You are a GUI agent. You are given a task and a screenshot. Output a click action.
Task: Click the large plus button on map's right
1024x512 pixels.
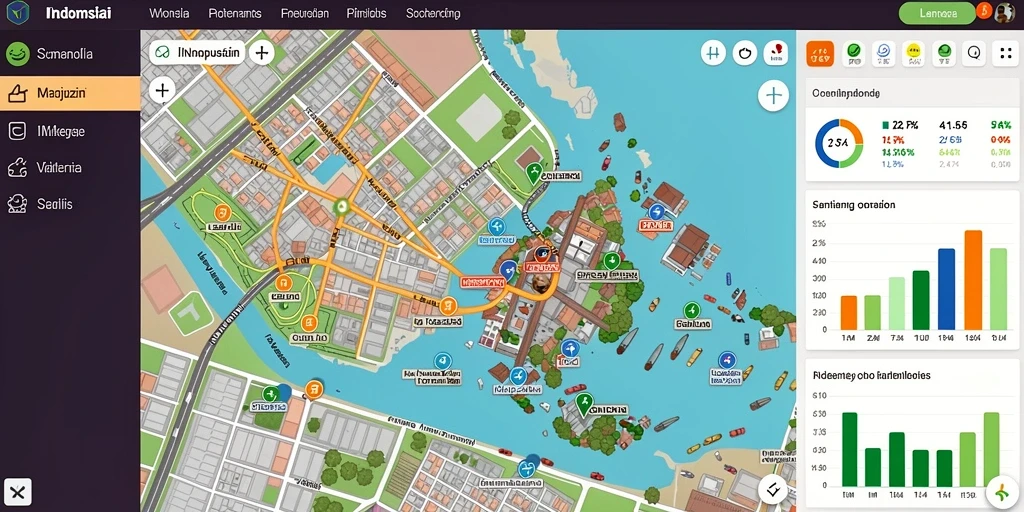773,96
